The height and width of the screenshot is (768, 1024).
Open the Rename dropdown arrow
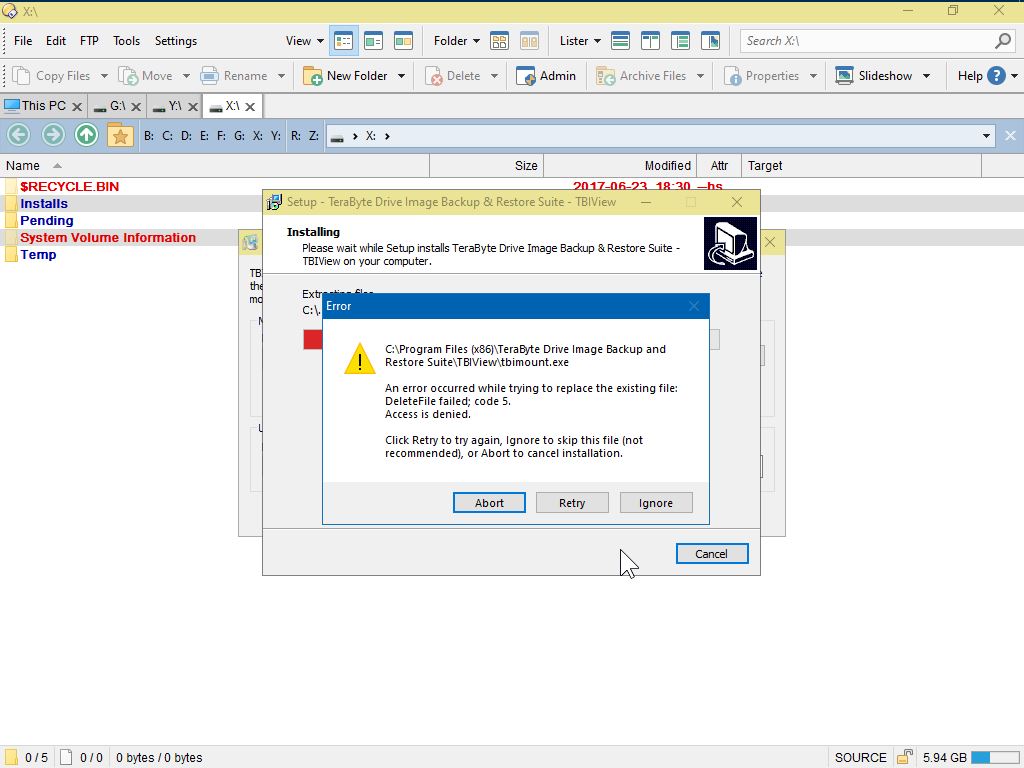[x=281, y=76]
